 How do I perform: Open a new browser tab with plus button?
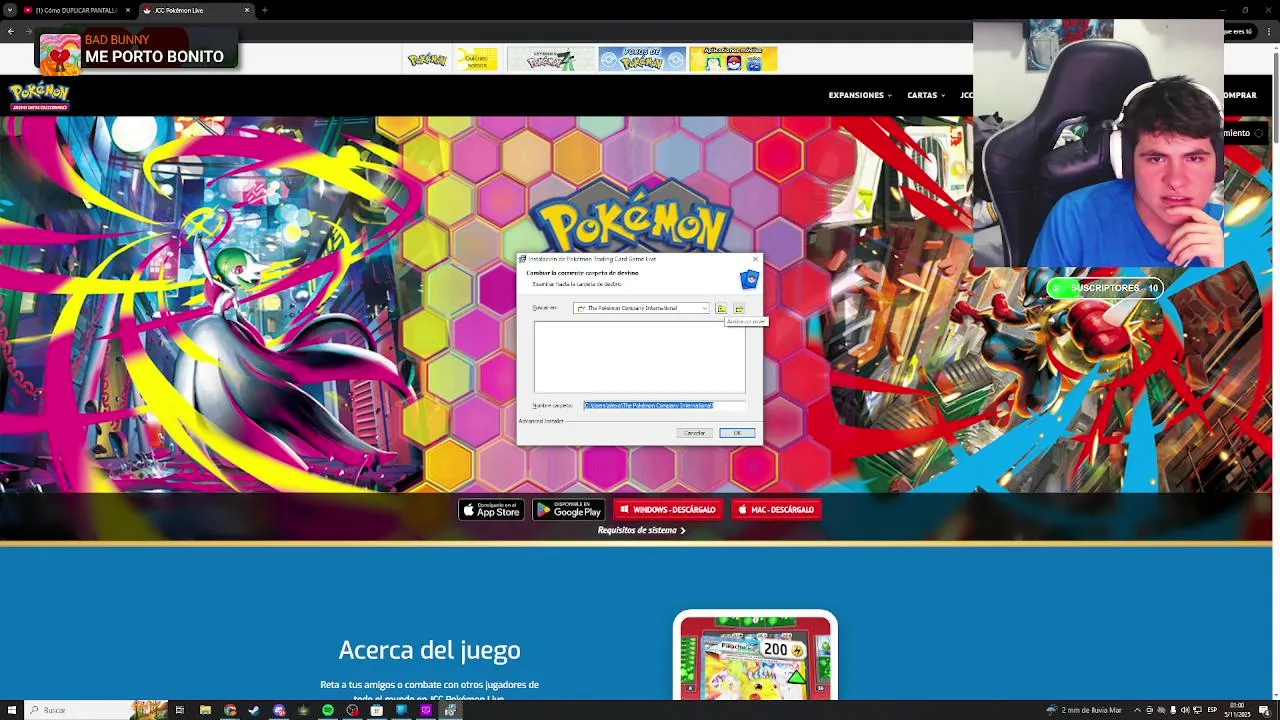[265, 10]
